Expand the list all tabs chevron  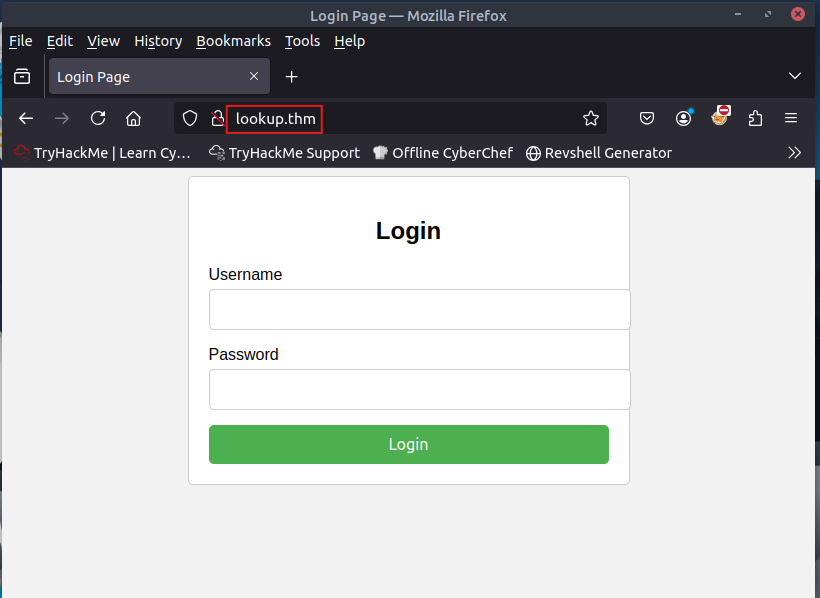794,76
